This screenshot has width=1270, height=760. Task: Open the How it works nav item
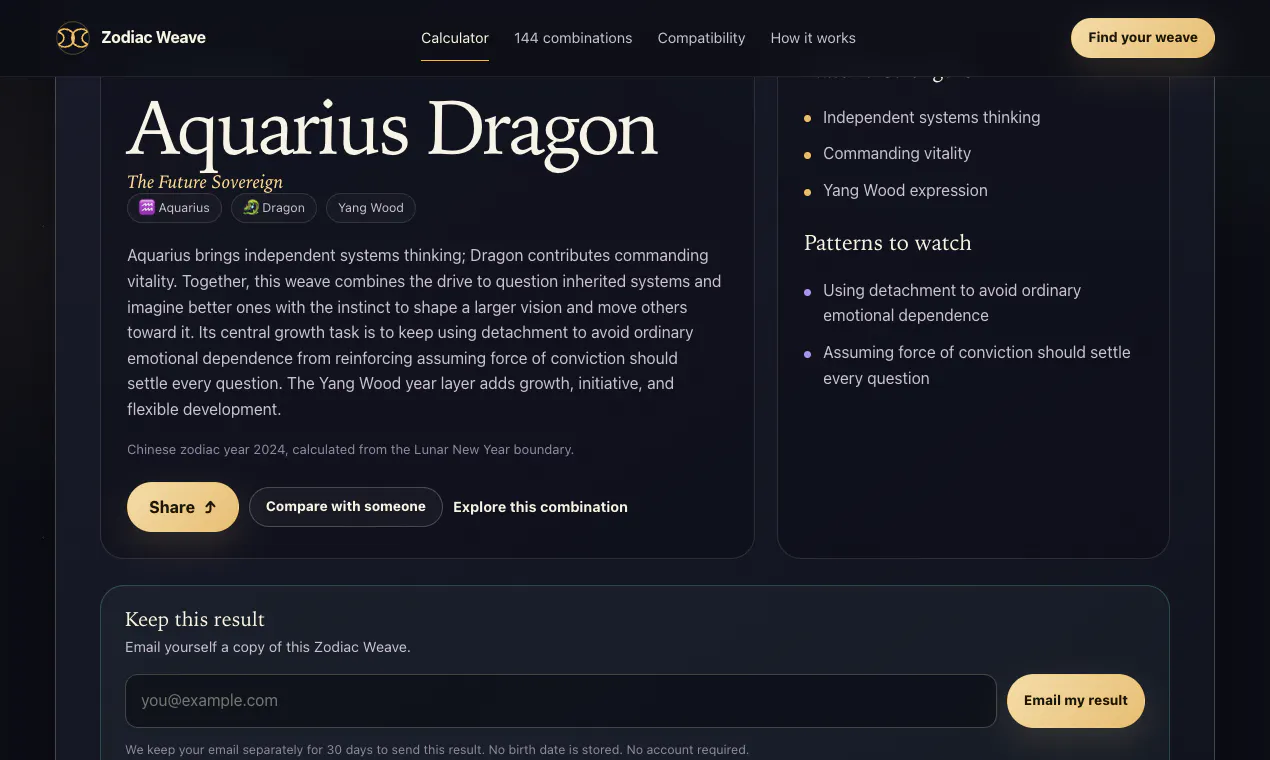[x=813, y=38]
